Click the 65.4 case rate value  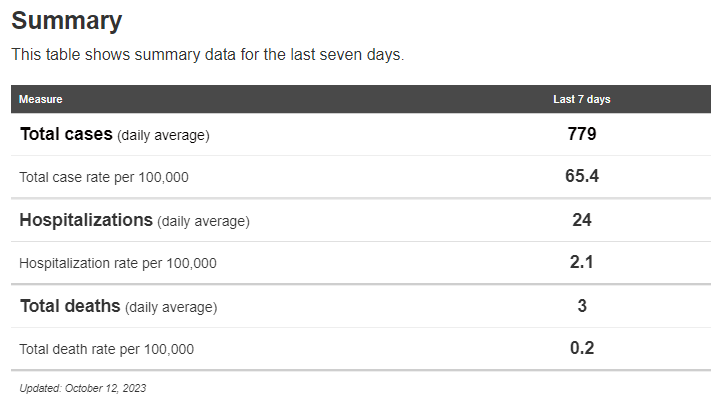[x=582, y=177]
